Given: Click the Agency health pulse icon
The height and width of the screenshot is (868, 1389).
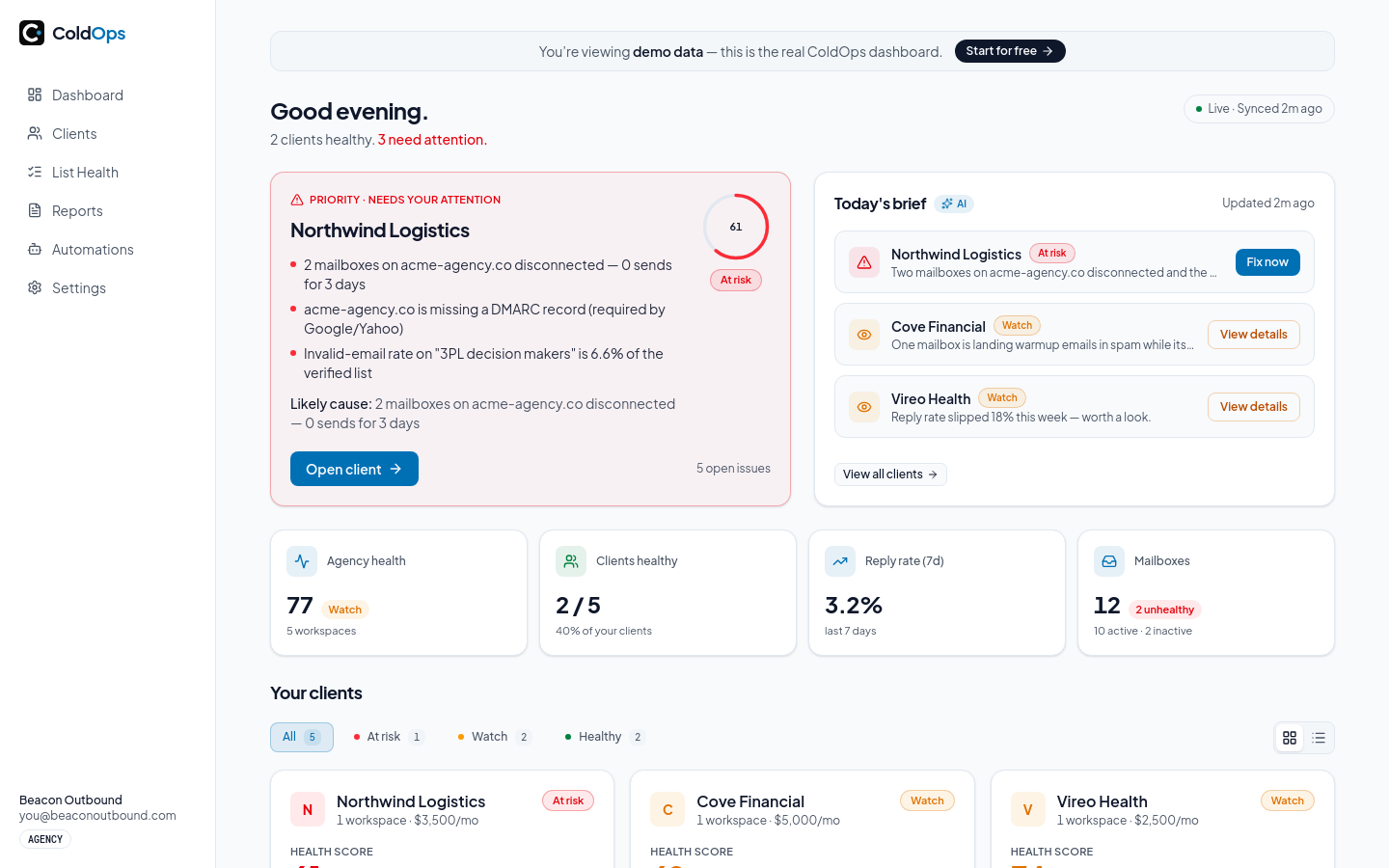Looking at the screenshot, I should click(302, 561).
